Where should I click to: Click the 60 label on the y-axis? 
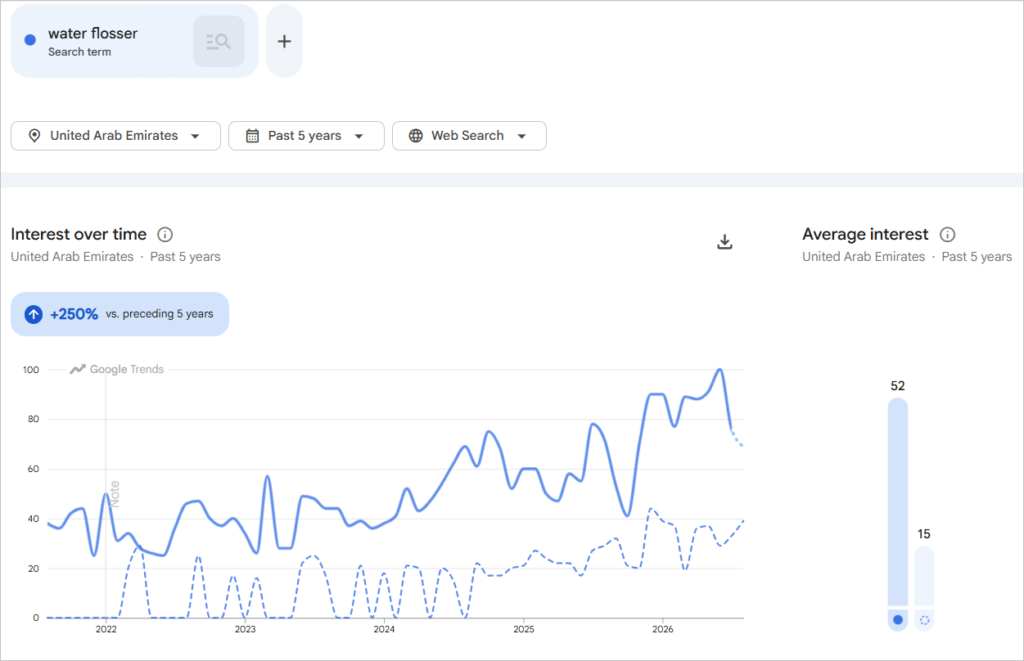pyautogui.click(x=33, y=469)
